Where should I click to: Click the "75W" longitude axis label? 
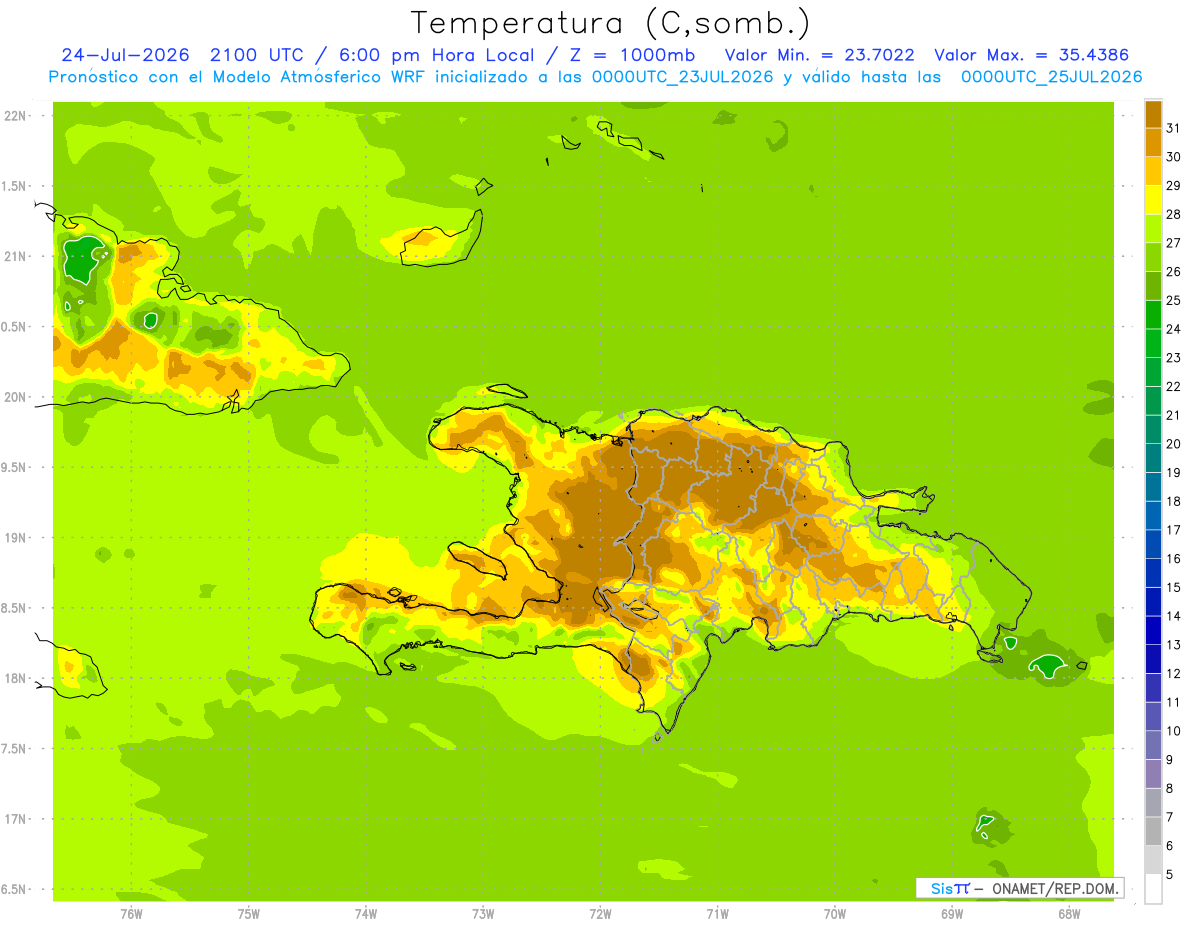click(249, 913)
